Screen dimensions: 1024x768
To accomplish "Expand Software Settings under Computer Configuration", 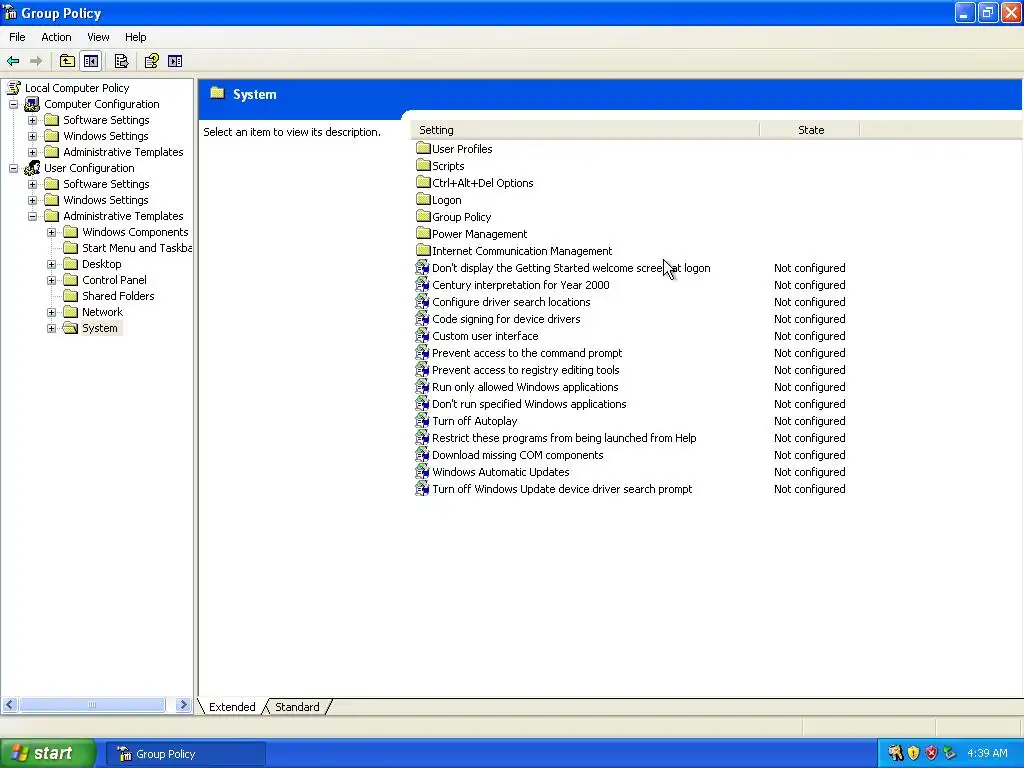I will point(32,120).
